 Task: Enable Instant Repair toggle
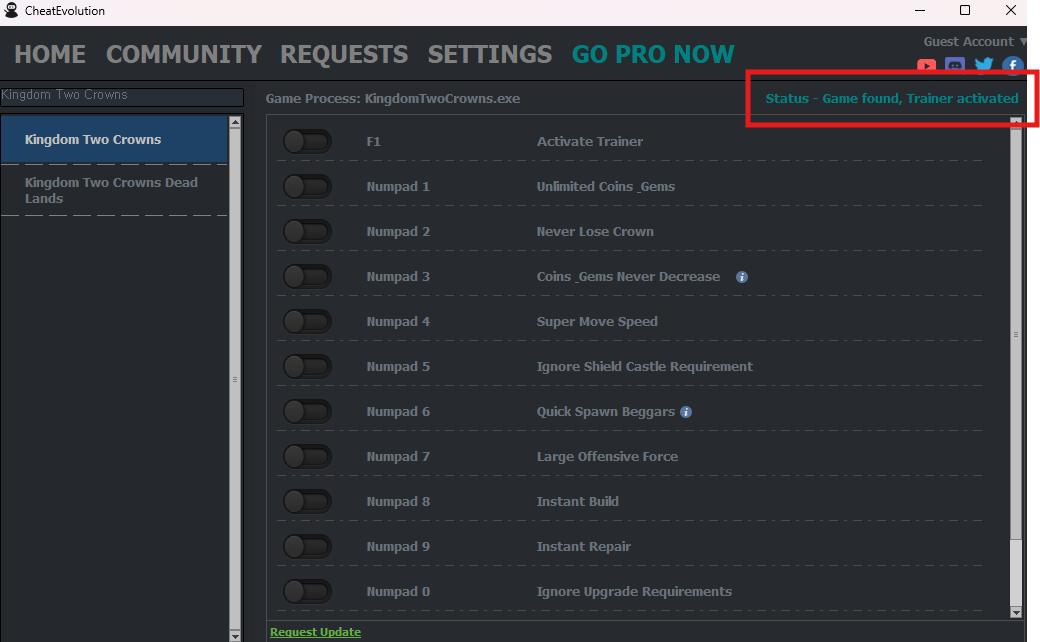pyautogui.click(x=307, y=546)
